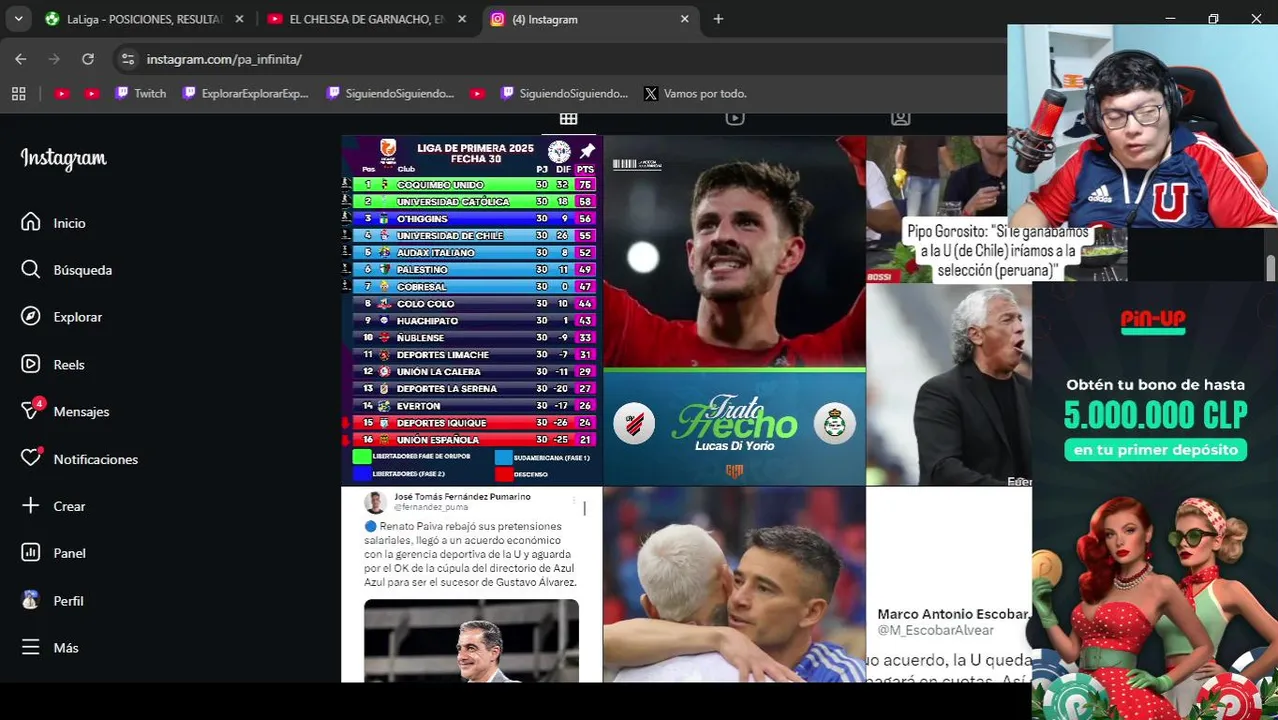Switch to EL CHELSEA DE GARNACHO tab
Viewport: 1278px width, 720px height.
(367, 19)
